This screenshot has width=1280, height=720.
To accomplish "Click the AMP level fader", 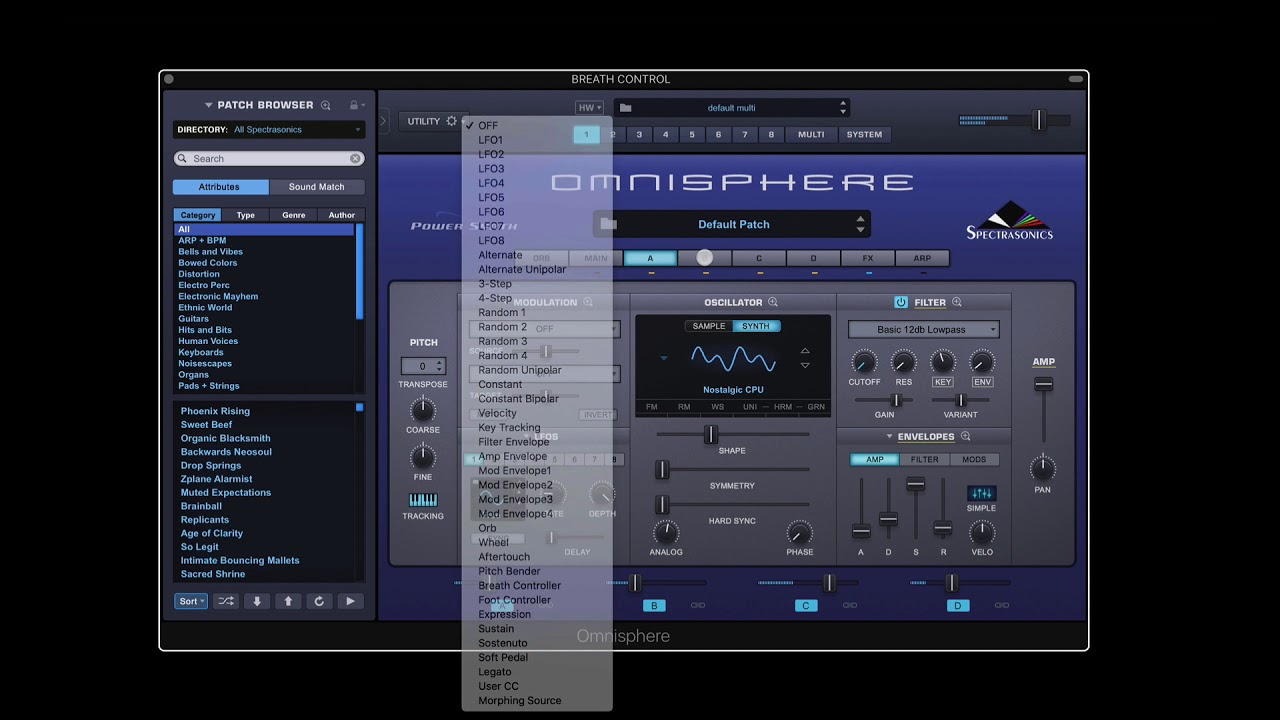I will coord(1043,384).
